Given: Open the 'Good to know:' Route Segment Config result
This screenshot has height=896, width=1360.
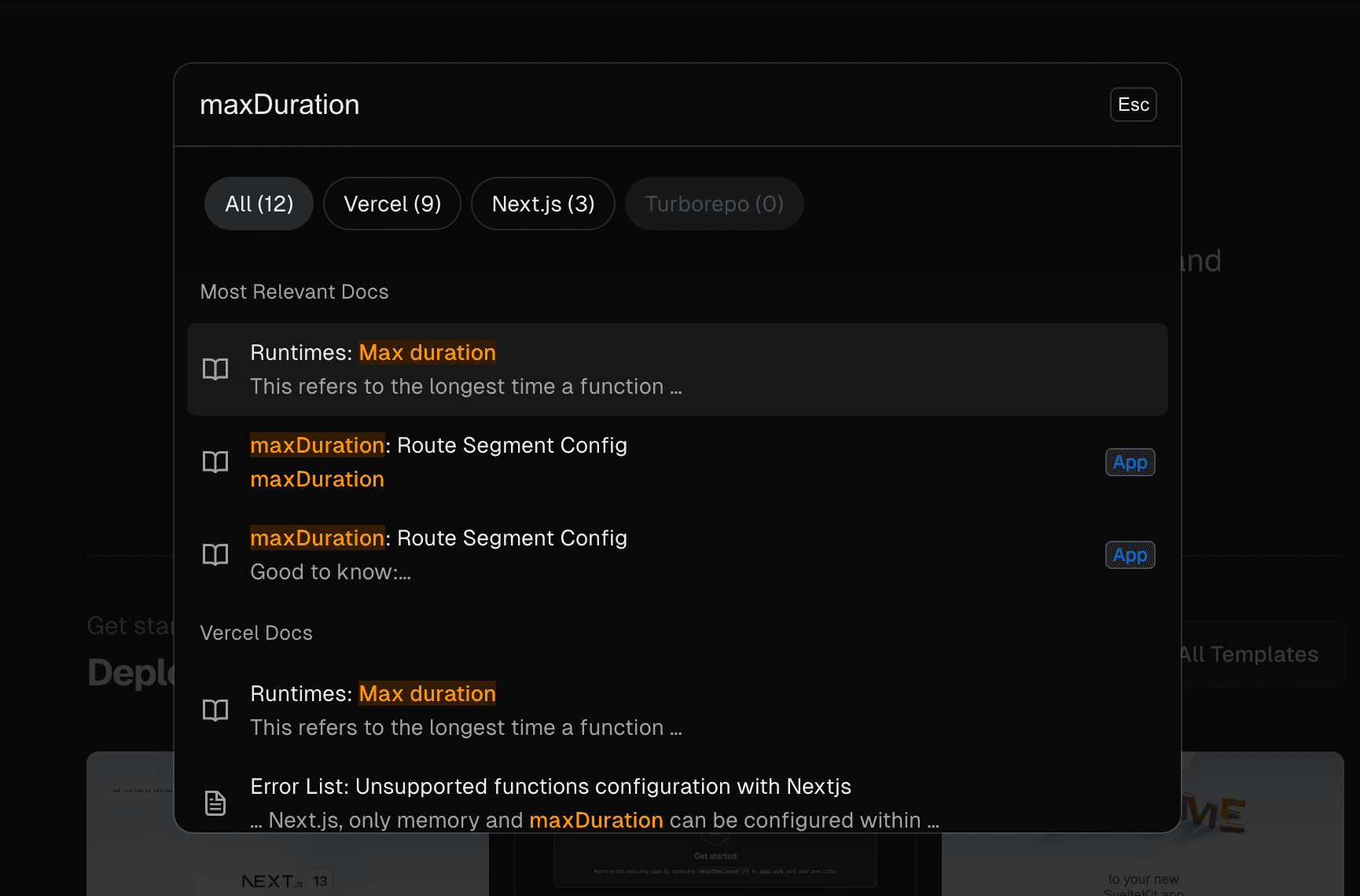Looking at the screenshot, I should [629, 555].
